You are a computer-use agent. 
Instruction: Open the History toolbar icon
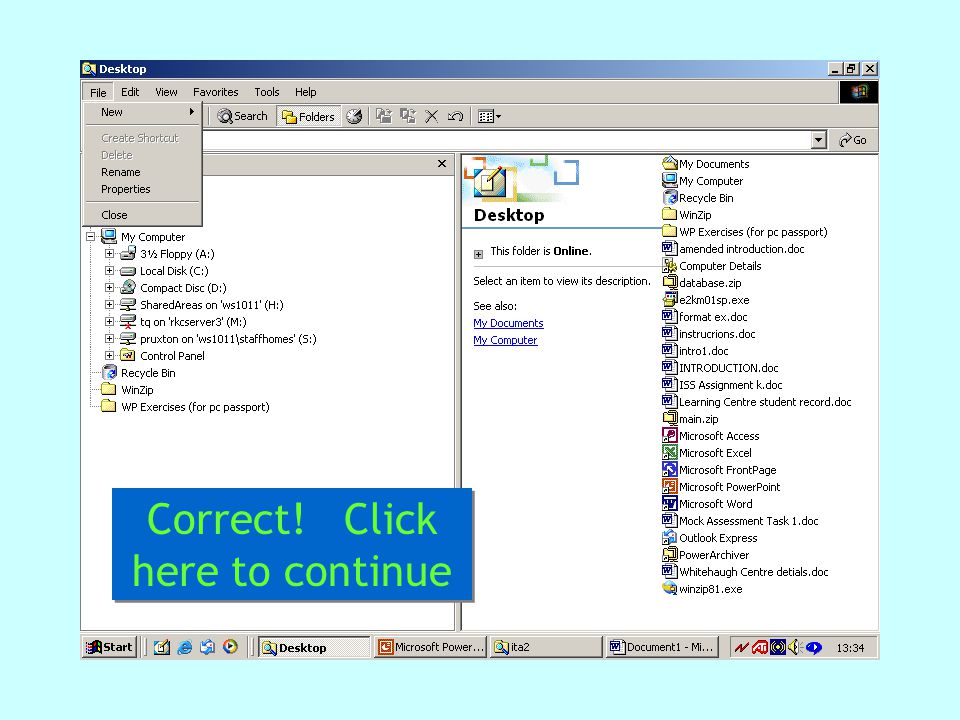coord(354,116)
